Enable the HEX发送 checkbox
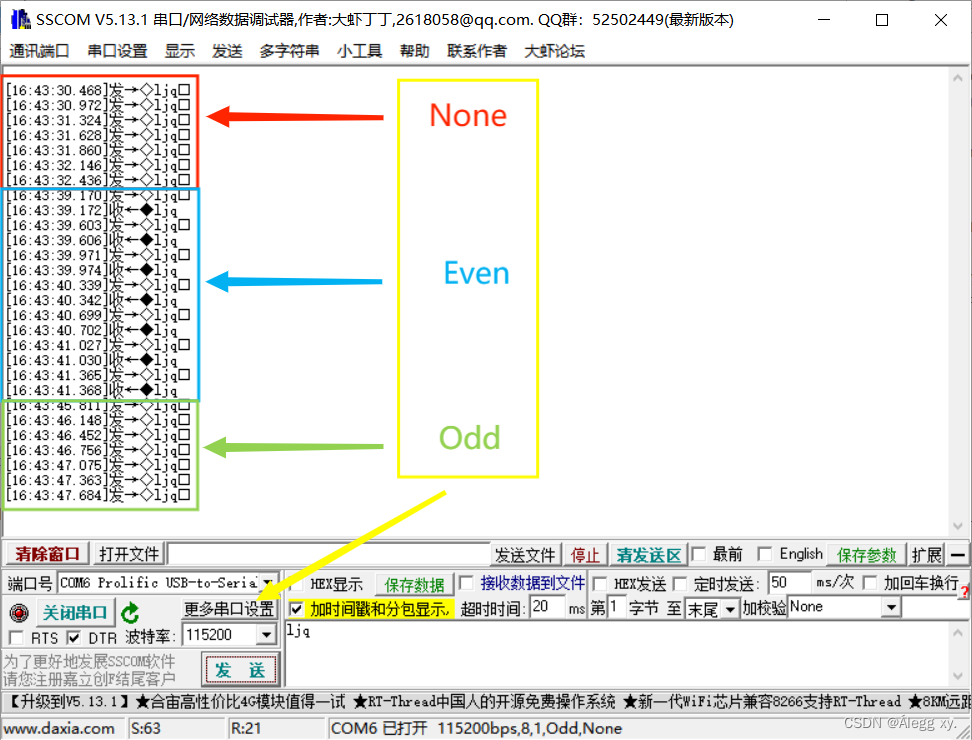 tap(599, 583)
